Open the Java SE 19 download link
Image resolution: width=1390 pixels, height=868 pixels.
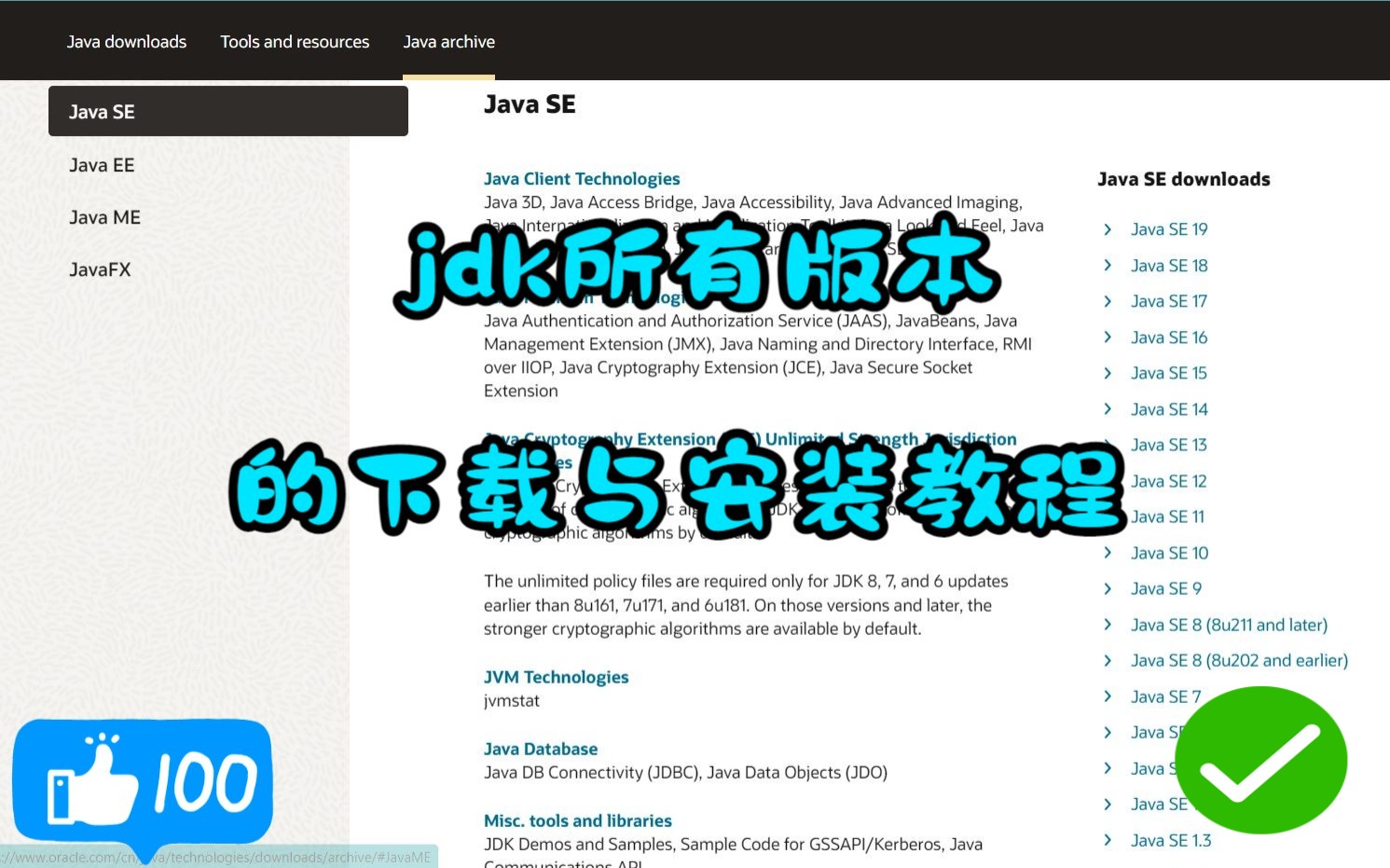[1169, 229]
